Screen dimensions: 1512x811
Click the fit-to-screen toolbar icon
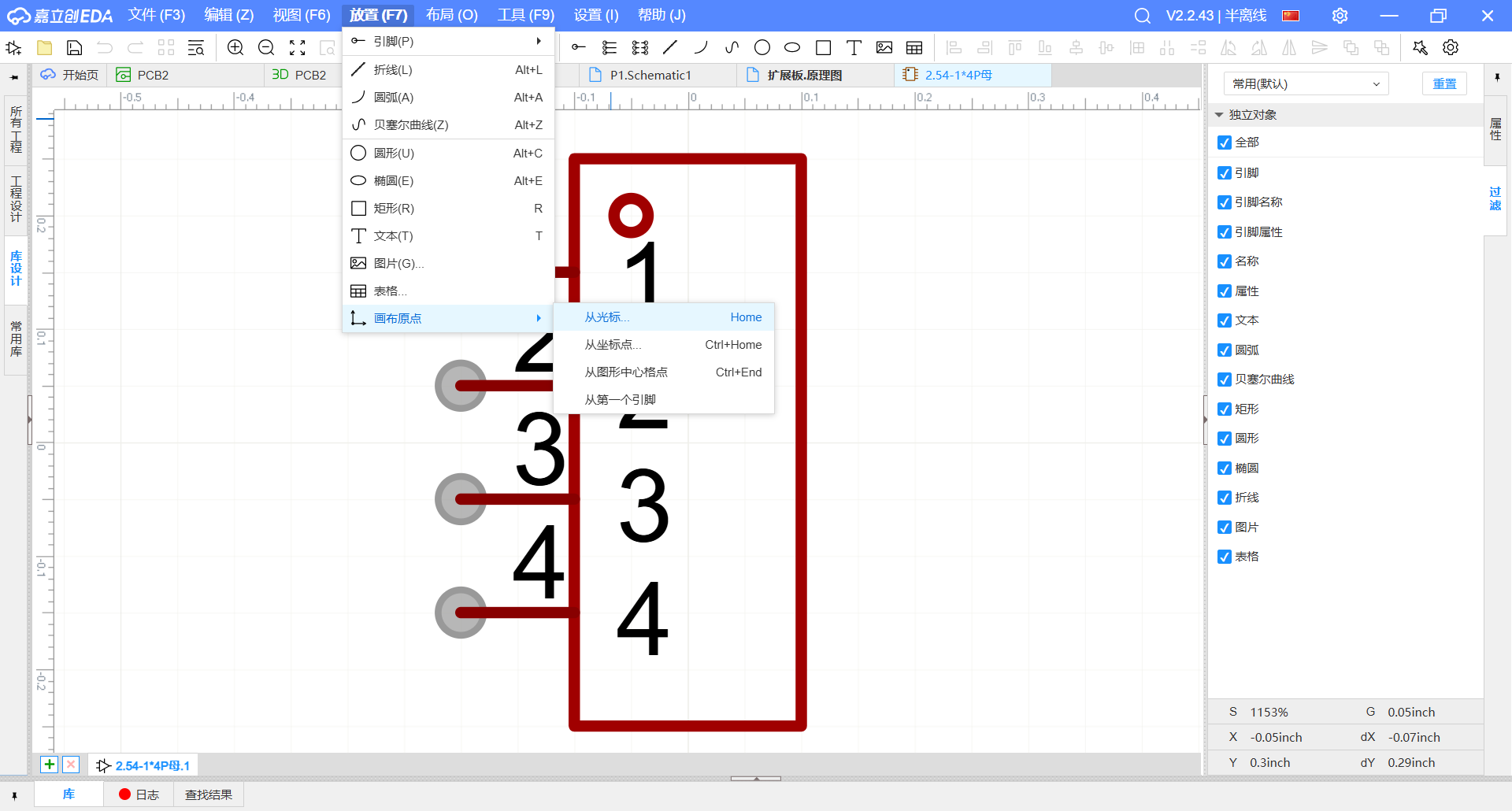pos(297,47)
